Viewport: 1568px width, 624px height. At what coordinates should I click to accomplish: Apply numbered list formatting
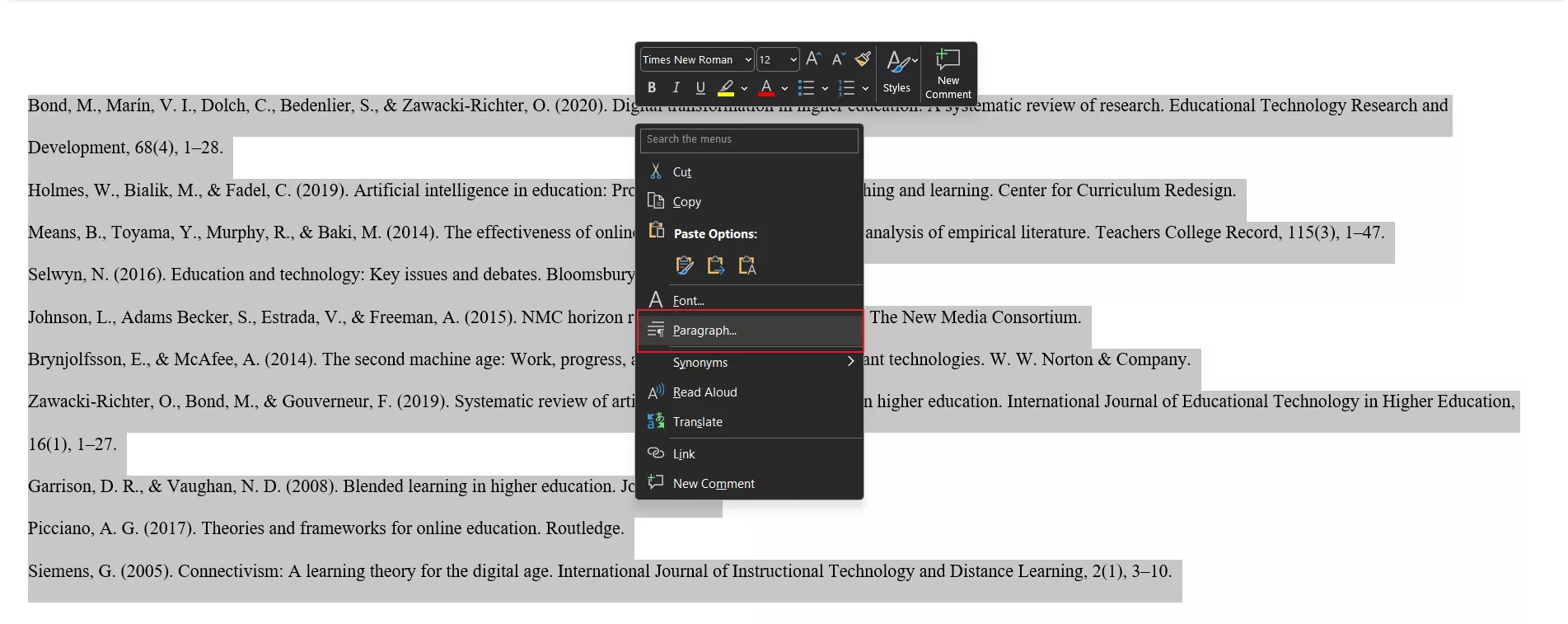pos(846,87)
